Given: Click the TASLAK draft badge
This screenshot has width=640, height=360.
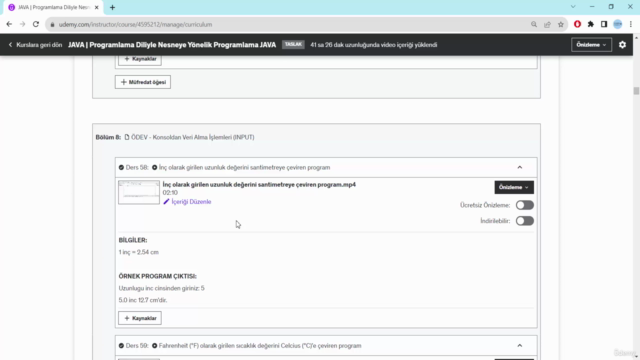Looking at the screenshot, I should (x=293, y=44).
